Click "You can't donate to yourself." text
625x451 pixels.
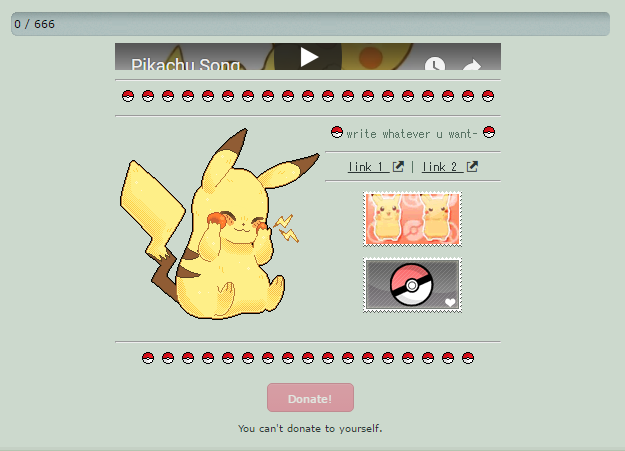point(310,429)
